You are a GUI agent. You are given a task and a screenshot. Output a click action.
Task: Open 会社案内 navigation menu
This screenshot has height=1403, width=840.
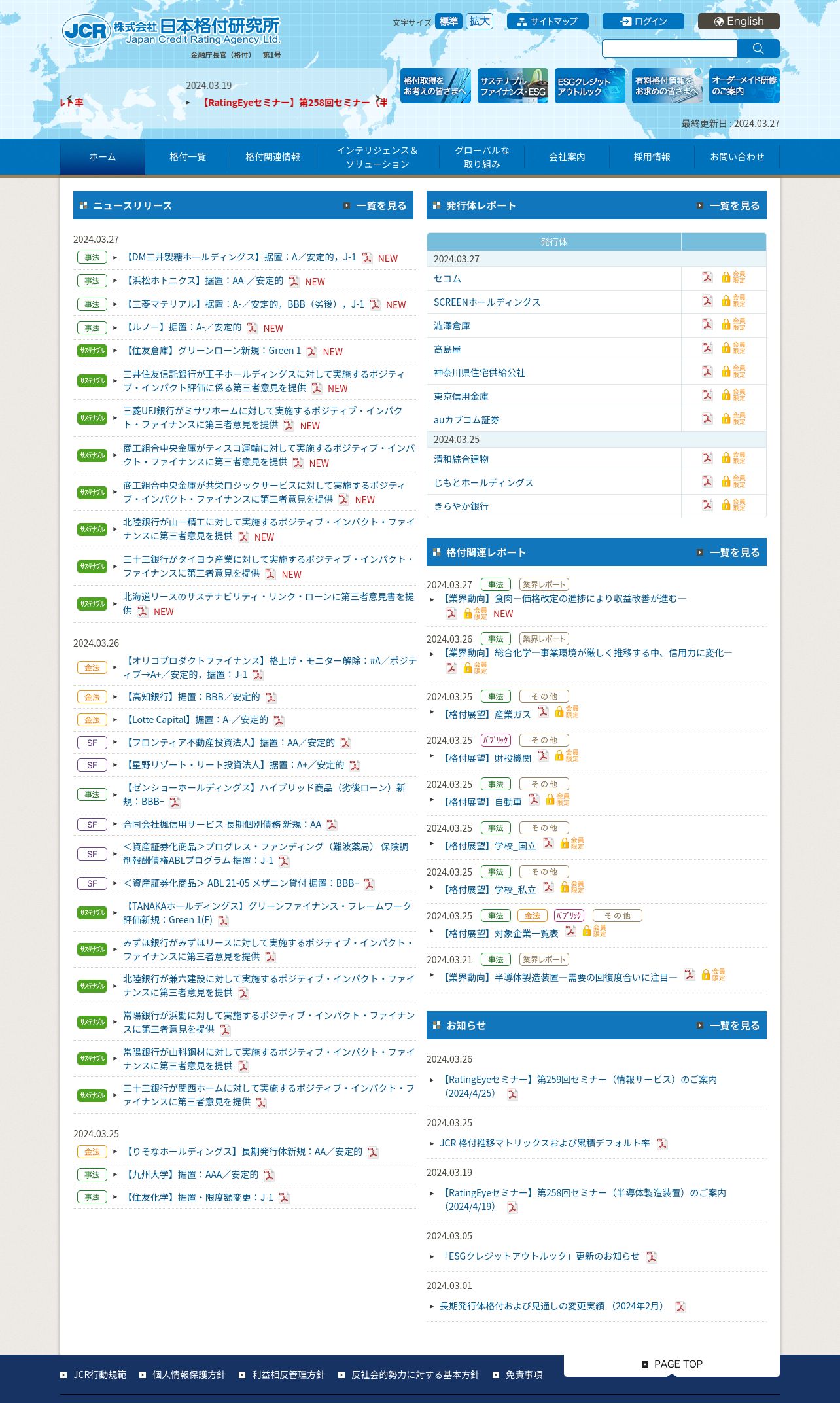(567, 157)
